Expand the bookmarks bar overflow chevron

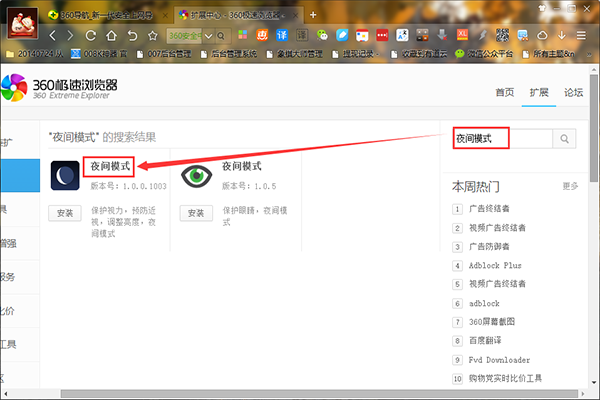pyautogui.click(x=589, y=54)
